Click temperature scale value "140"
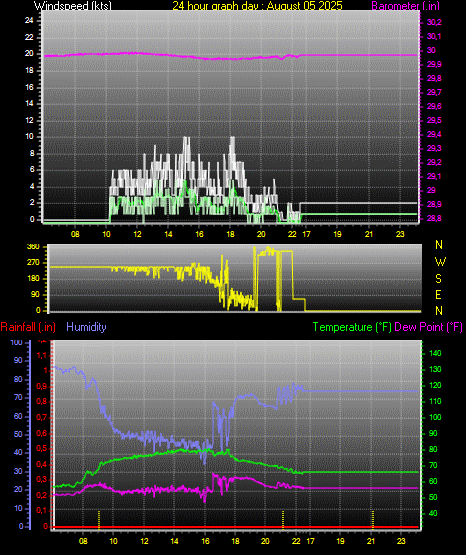 (x=435, y=353)
